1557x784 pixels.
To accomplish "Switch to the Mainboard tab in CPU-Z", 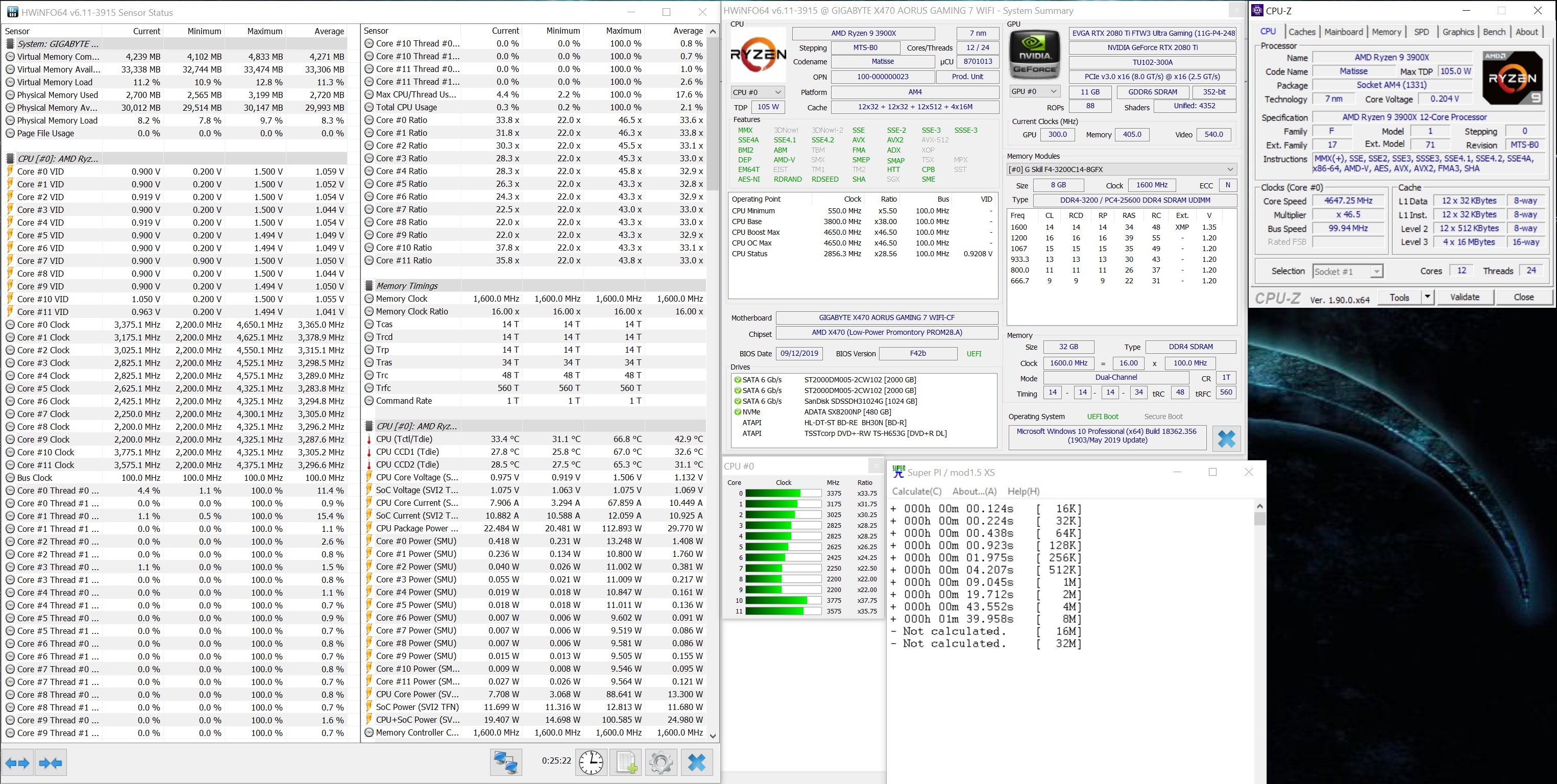I will click(x=1343, y=32).
